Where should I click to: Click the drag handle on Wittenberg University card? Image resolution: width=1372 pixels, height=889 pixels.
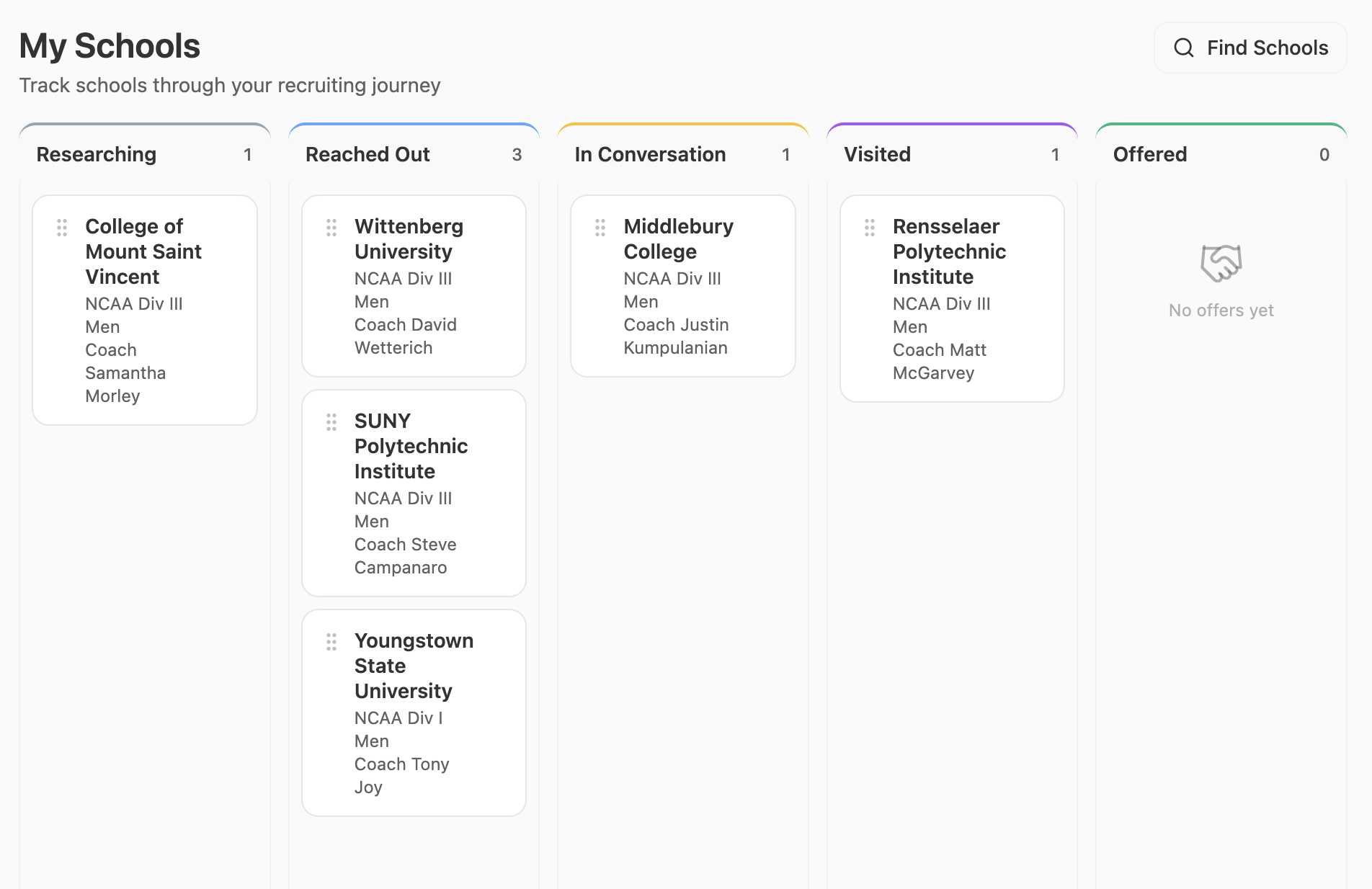(331, 227)
